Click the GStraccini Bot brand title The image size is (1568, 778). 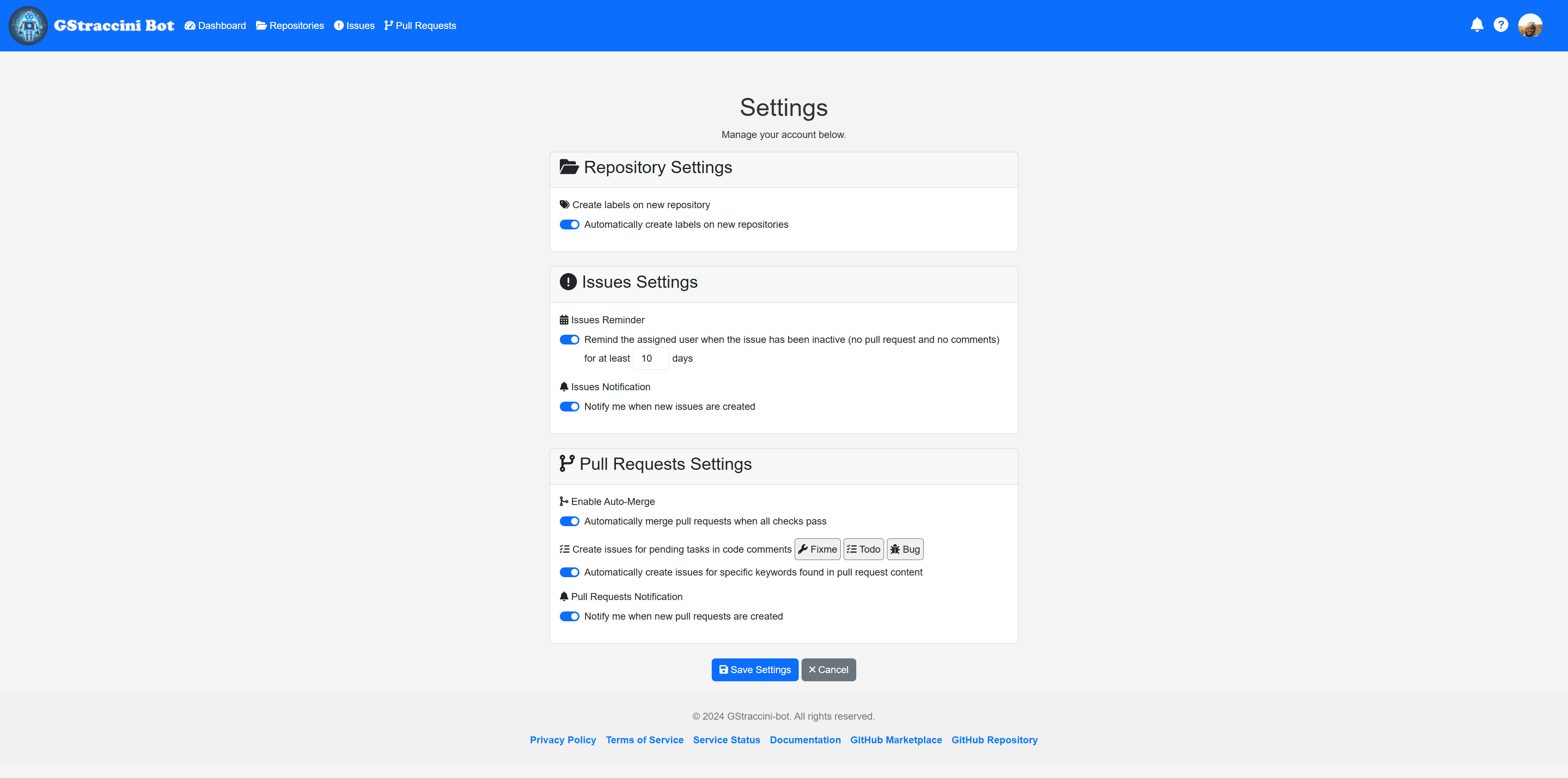tap(114, 26)
